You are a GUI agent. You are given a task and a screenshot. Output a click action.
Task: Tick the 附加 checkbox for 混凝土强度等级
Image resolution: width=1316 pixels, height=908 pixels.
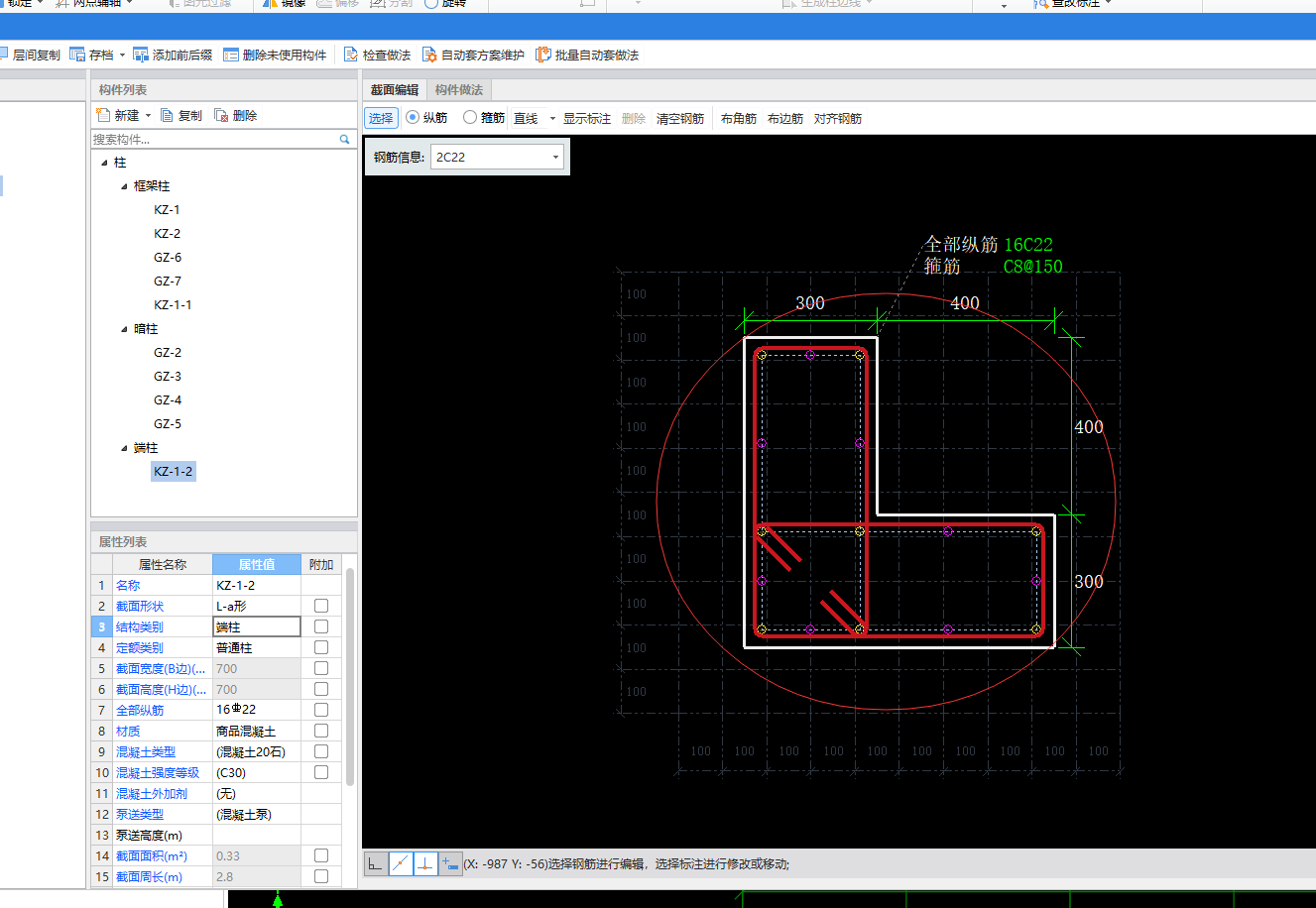tap(321, 772)
